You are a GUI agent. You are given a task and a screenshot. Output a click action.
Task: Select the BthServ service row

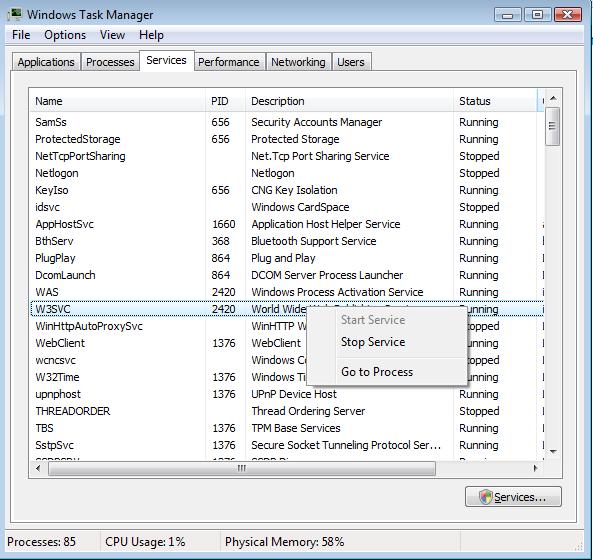tap(286, 241)
